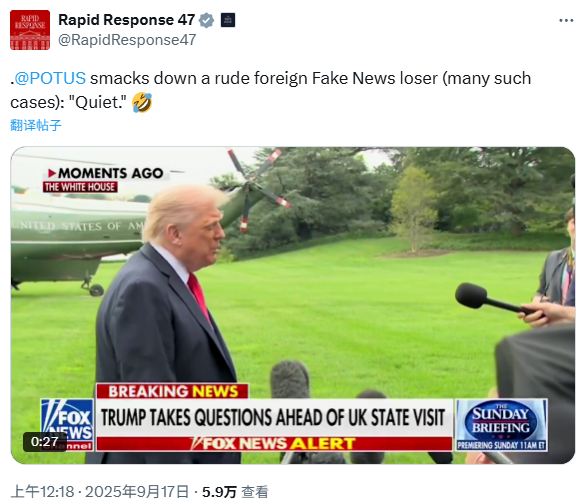Click the 2025年9月17日 date in post footer
583x503 pixels.
(x=137, y=492)
